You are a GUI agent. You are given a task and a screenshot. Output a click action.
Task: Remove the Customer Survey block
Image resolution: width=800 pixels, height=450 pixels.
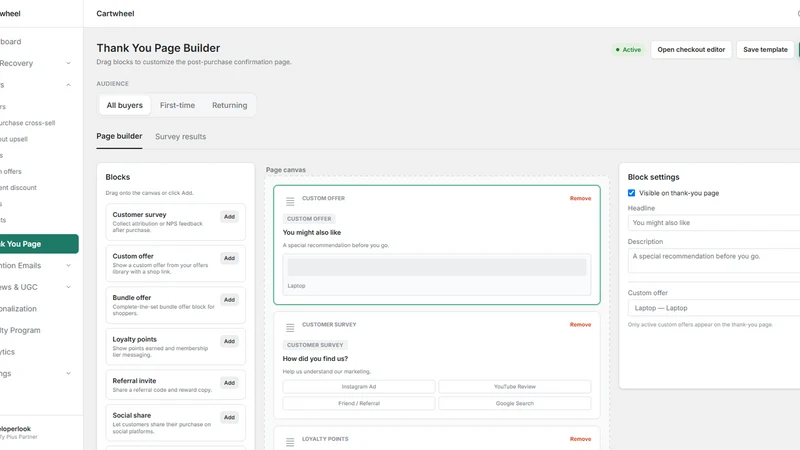coord(580,324)
